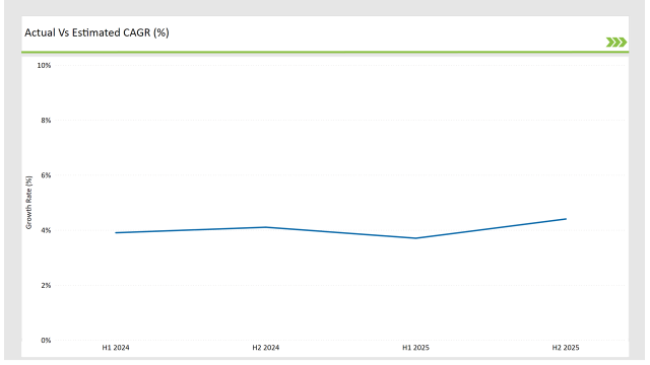Click the blue line between H1 2024 and H2 2024

coord(191,230)
